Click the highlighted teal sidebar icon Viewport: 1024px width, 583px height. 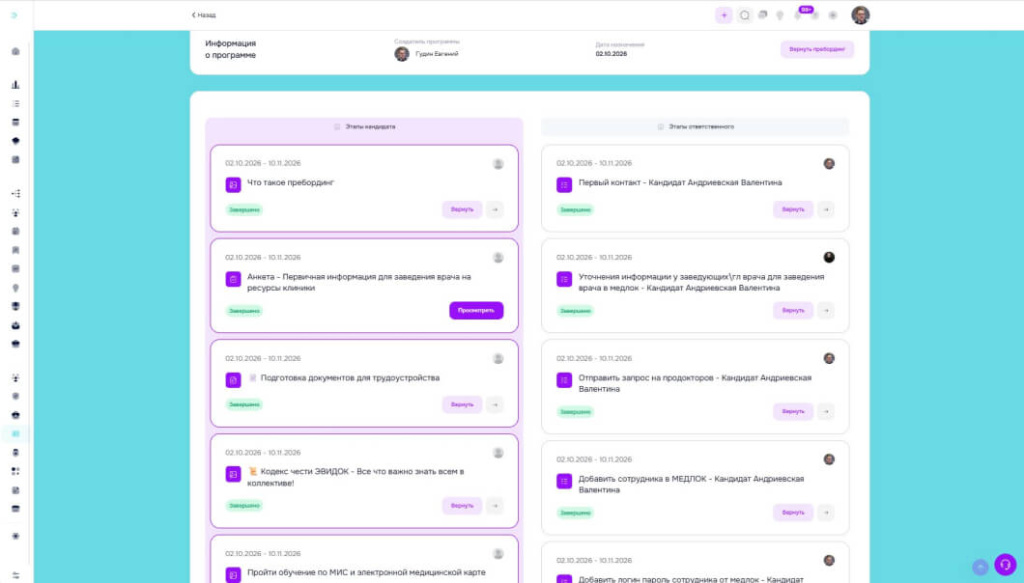(16, 433)
